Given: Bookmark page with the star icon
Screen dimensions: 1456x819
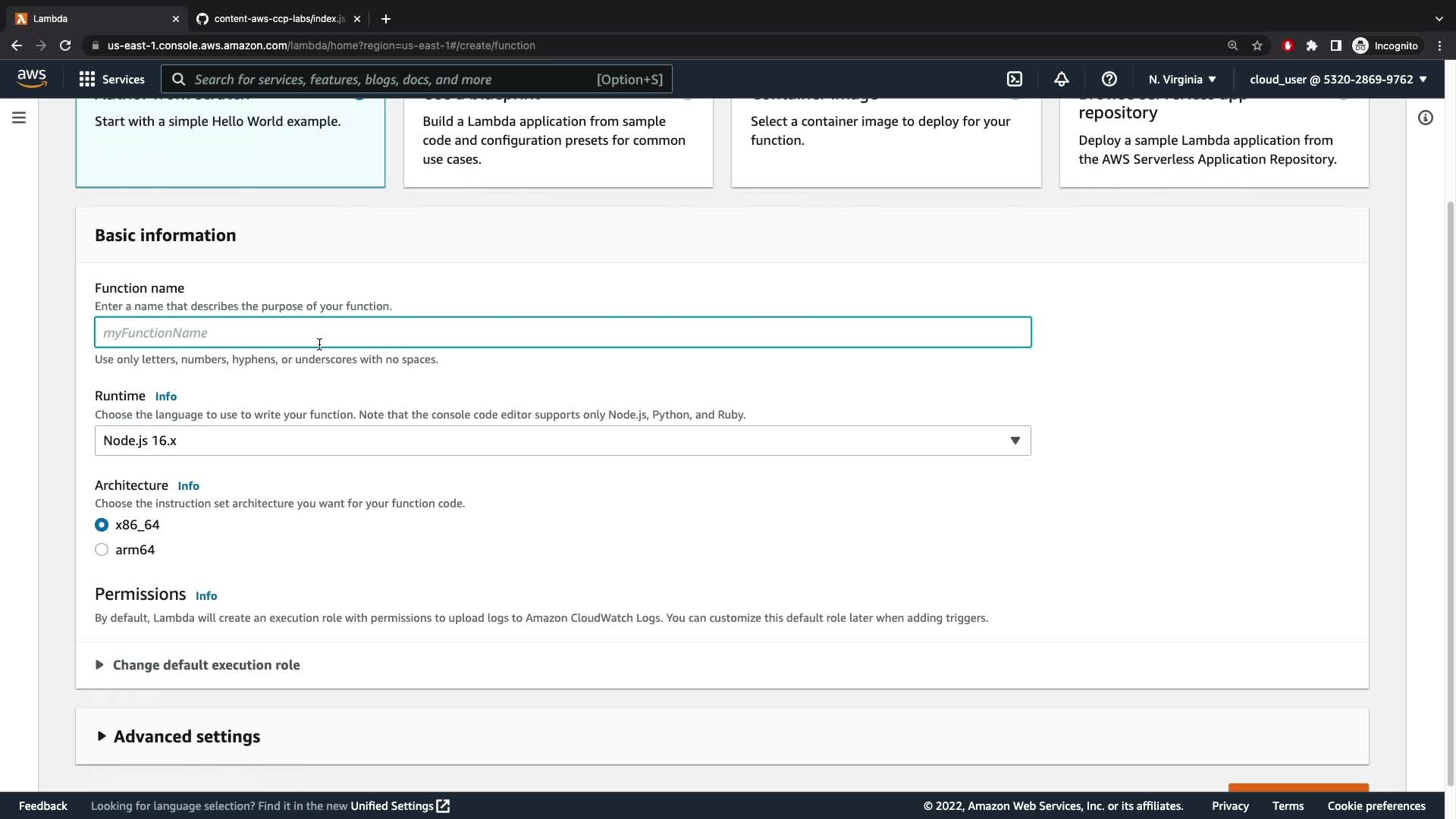Looking at the screenshot, I should pos(1257,45).
